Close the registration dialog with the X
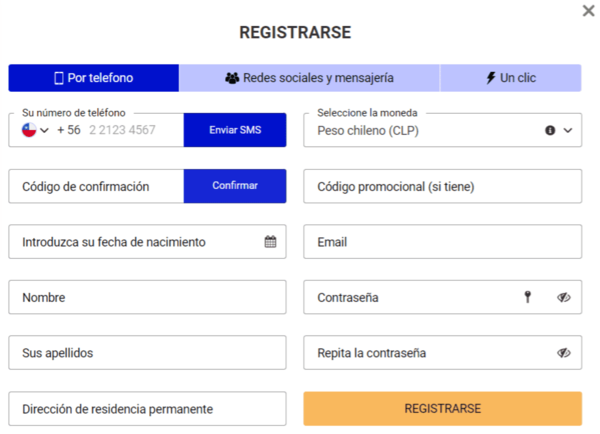This screenshot has height=434, width=600. click(x=588, y=11)
